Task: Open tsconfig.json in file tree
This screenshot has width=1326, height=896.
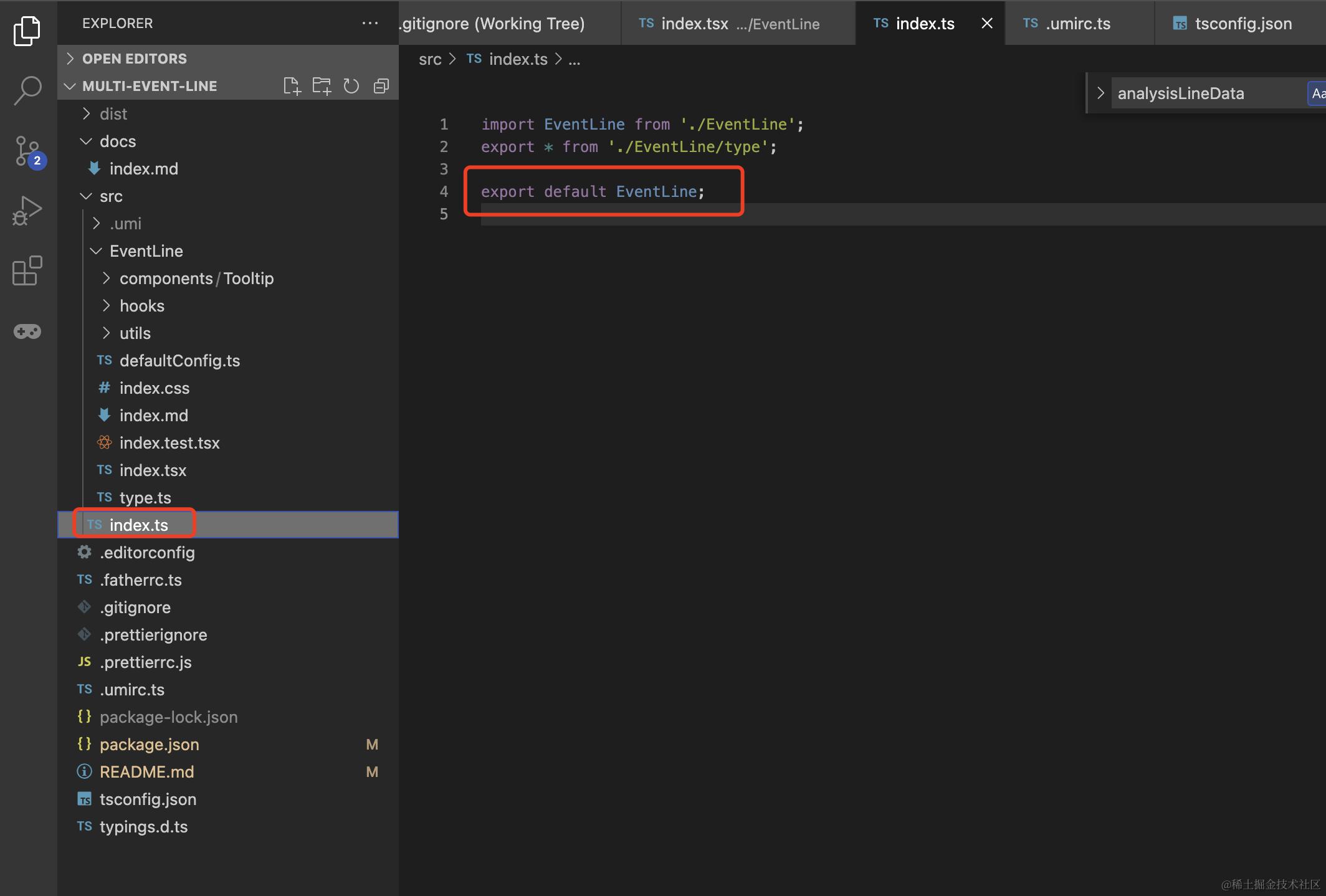Action: 228,799
